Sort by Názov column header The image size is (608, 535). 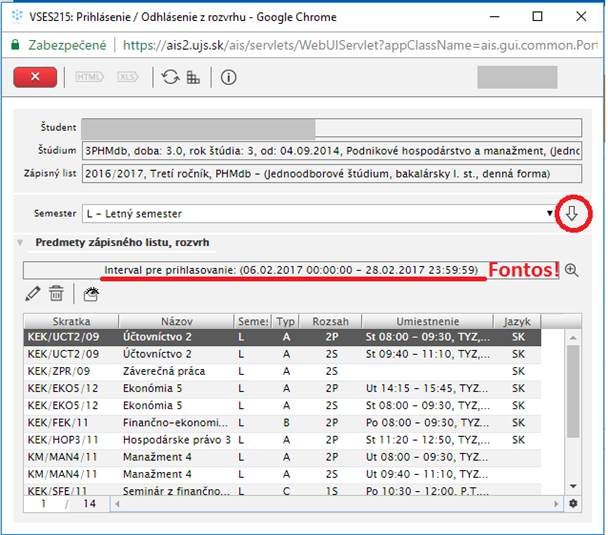175,322
